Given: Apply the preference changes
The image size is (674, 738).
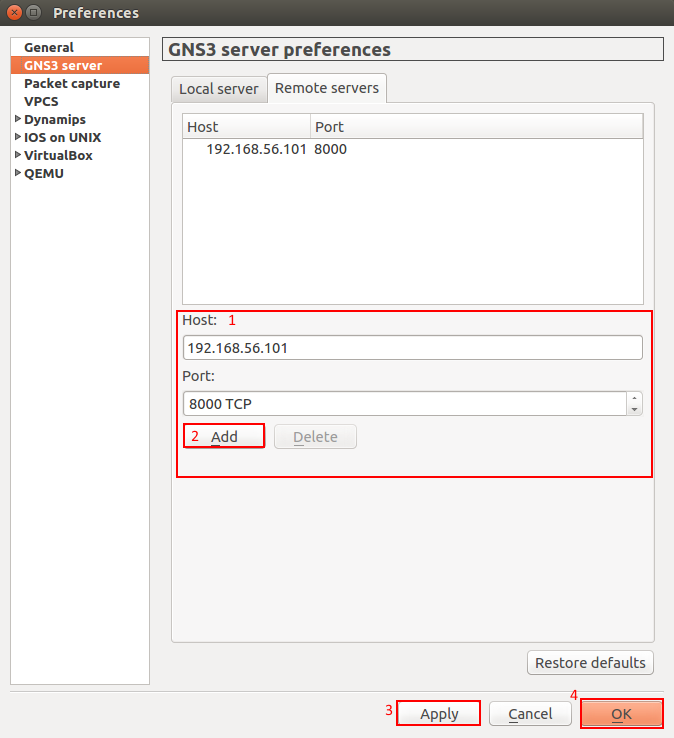Looking at the screenshot, I should (x=439, y=714).
